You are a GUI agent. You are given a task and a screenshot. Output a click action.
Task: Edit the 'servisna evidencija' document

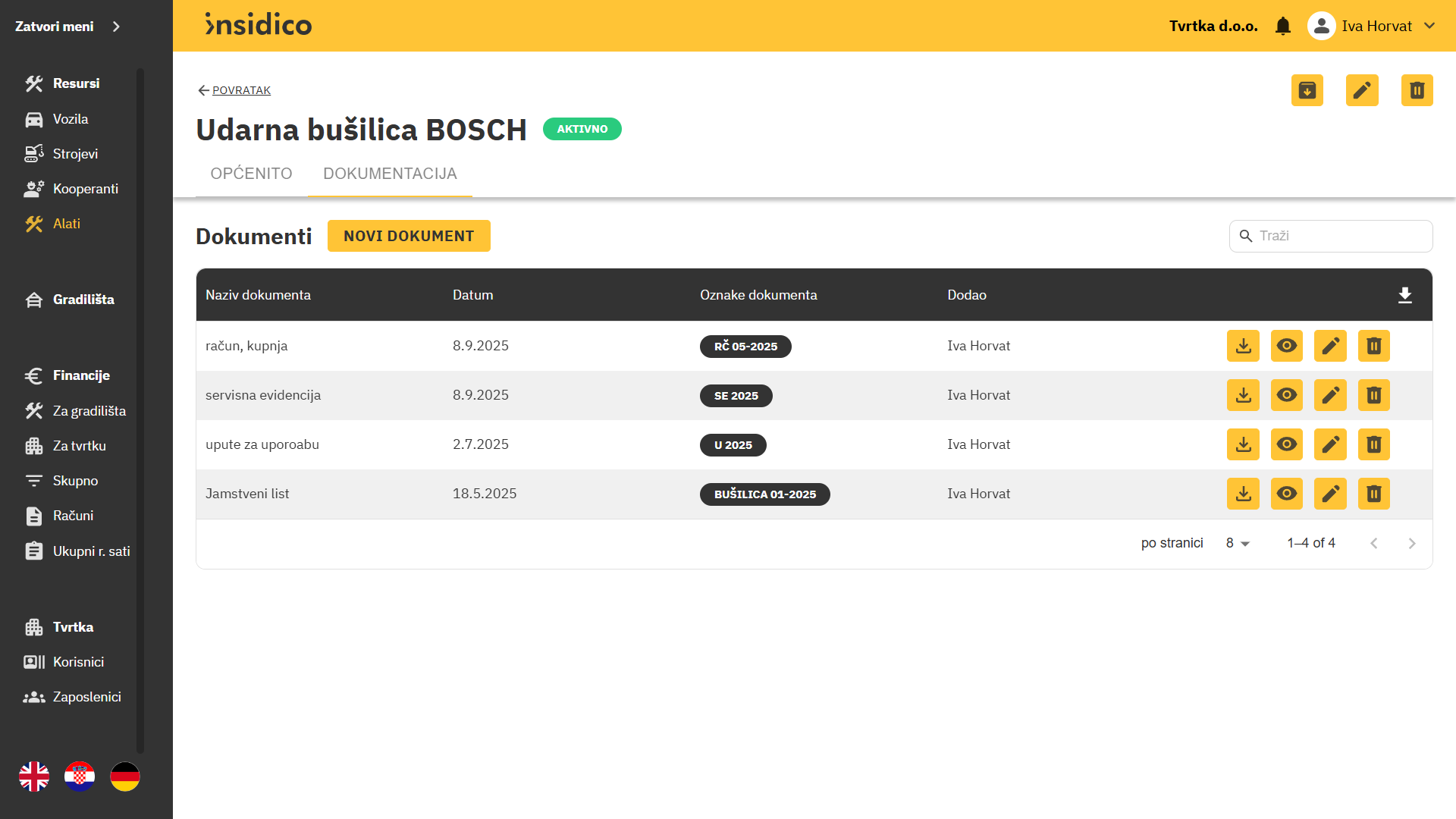pyautogui.click(x=1330, y=395)
